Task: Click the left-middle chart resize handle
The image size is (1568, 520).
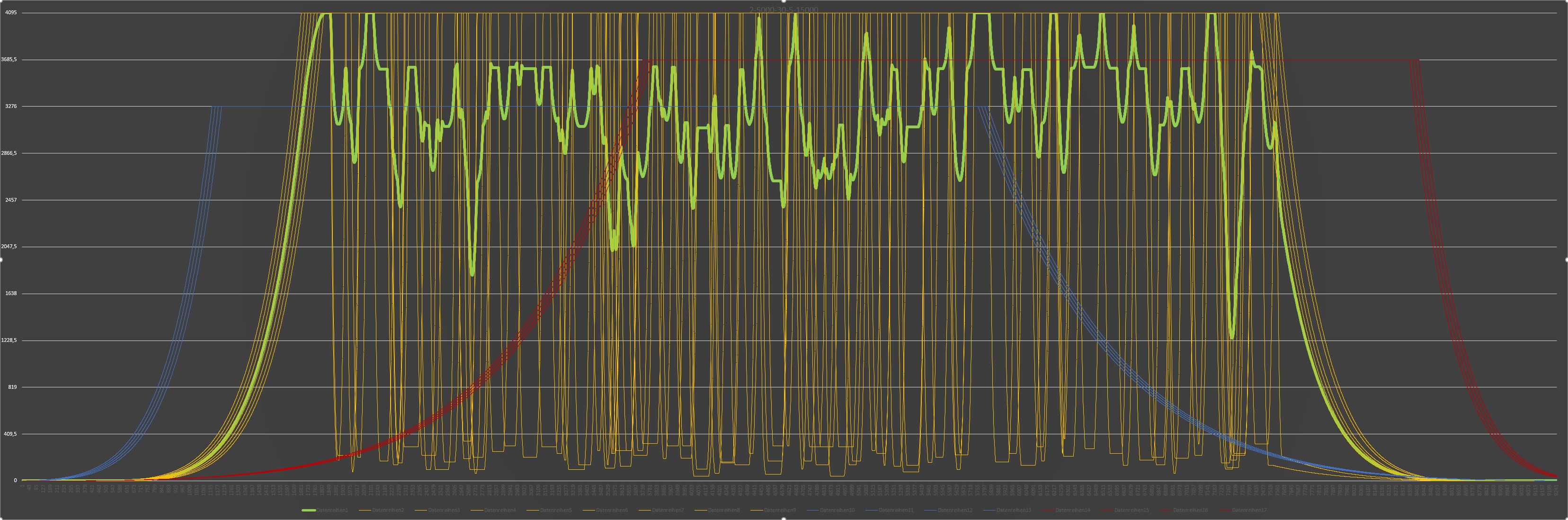Action: (x=1, y=260)
